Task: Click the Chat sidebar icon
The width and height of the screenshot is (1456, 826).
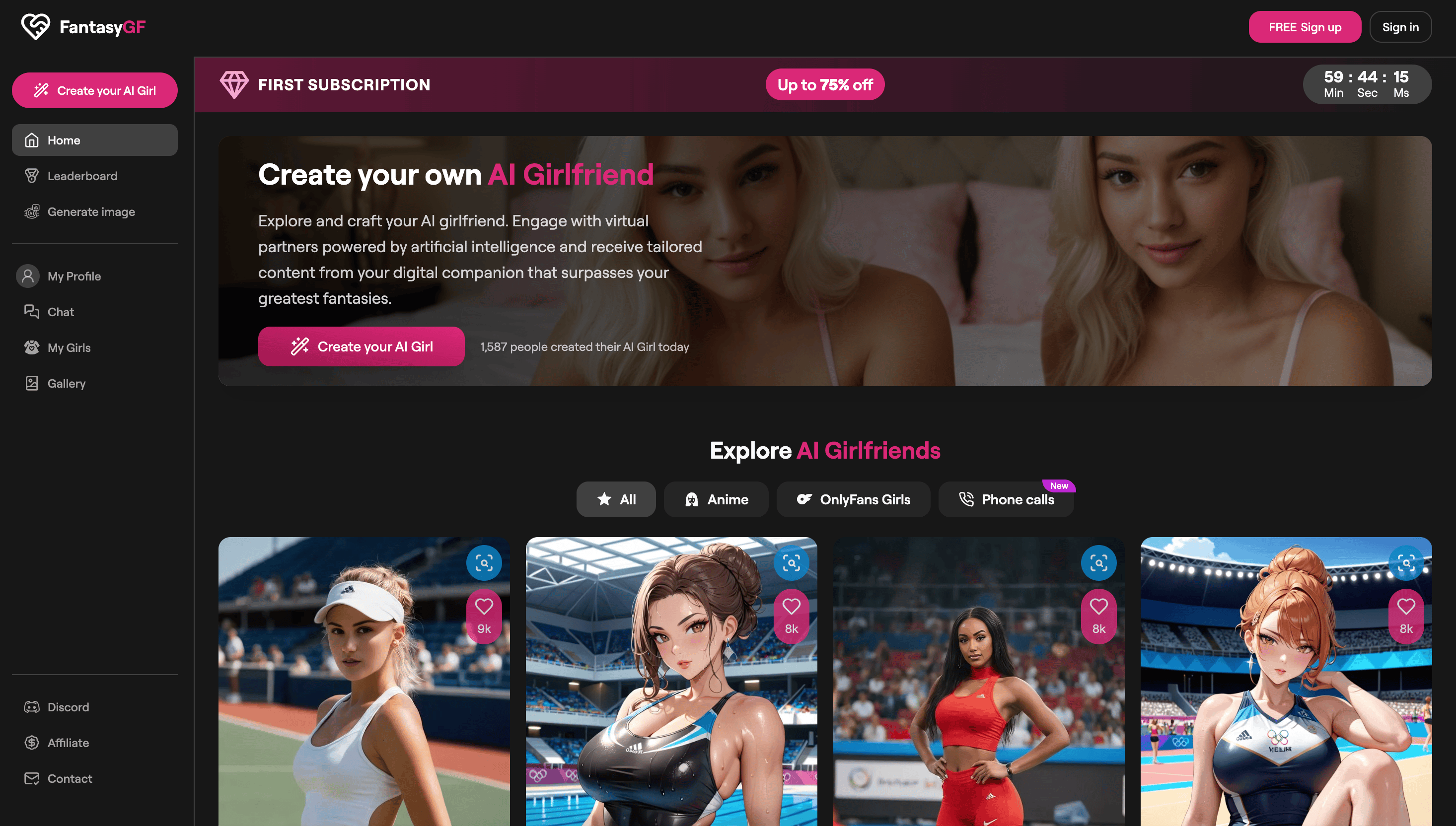Action: click(x=31, y=312)
